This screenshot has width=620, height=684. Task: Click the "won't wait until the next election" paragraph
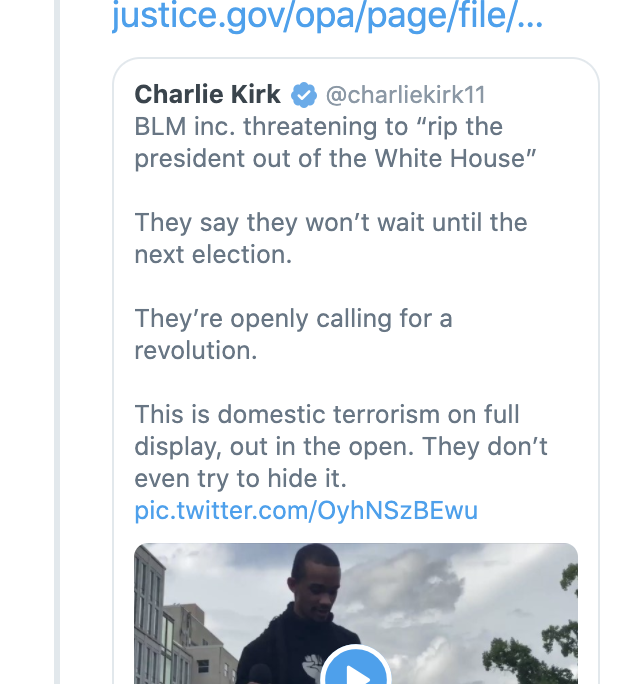click(x=330, y=238)
